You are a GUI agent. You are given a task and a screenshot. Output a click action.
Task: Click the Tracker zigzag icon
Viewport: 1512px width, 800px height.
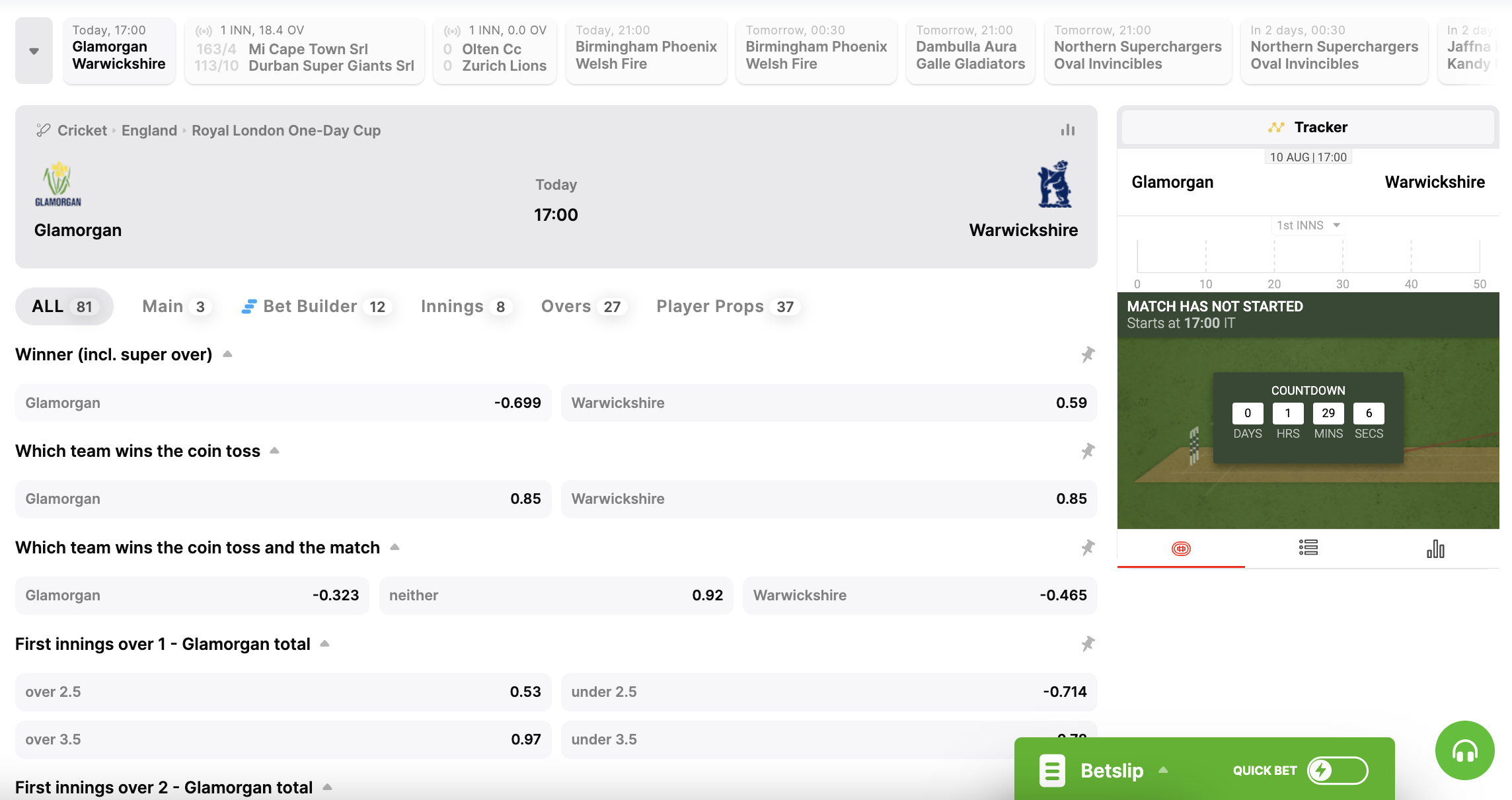tap(1276, 128)
